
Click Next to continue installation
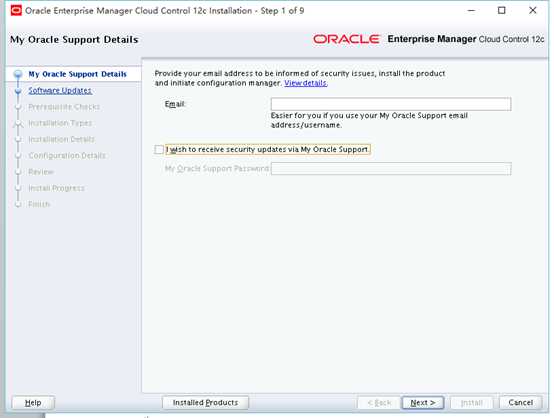[423, 402]
